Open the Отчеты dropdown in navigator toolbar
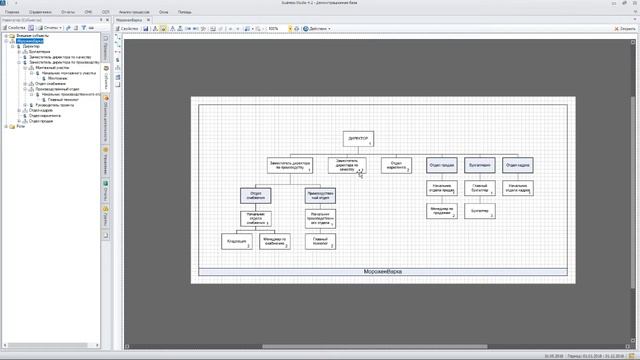The height and width of the screenshot is (360, 640). tap(50, 28)
